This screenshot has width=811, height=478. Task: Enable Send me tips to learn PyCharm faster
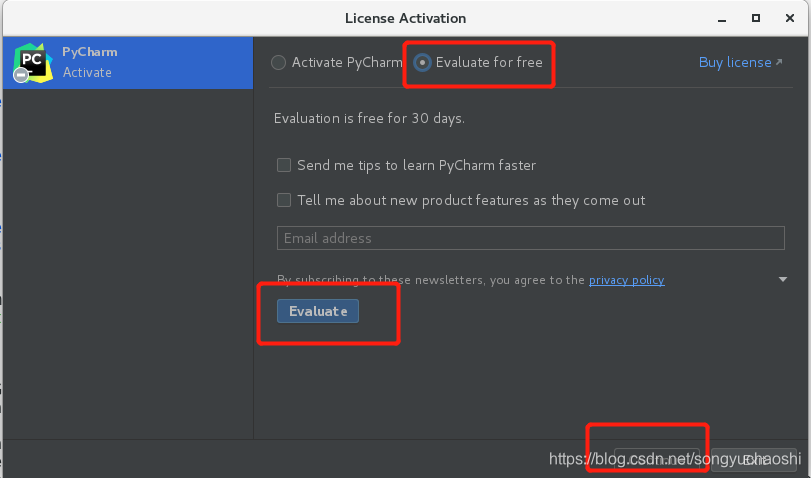[x=284, y=165]
